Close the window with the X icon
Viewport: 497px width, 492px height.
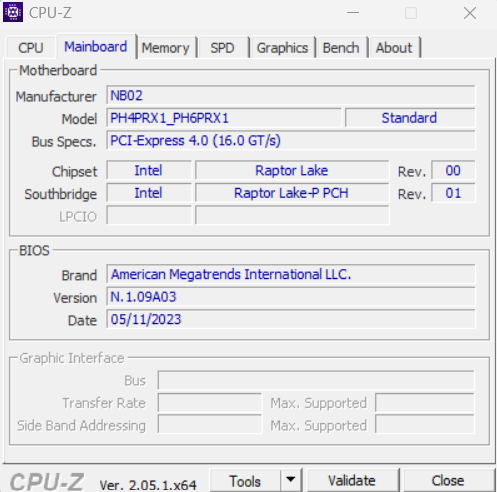[x=470, y=13]
